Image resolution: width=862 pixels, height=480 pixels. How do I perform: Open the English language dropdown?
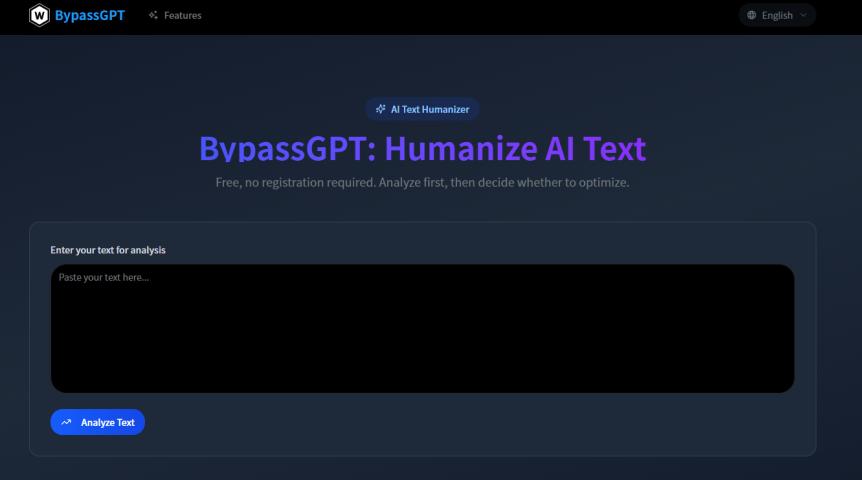(777, 15)
